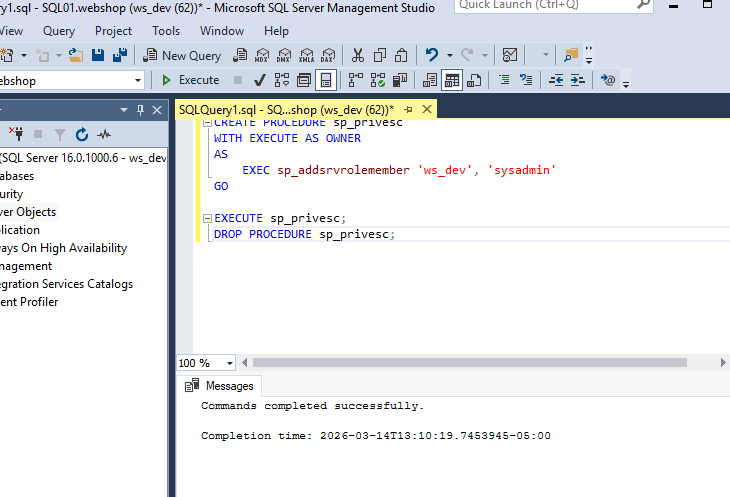730x497 pixels.
Task: Open the Tools menu
Action: click(x=166, y=31)
